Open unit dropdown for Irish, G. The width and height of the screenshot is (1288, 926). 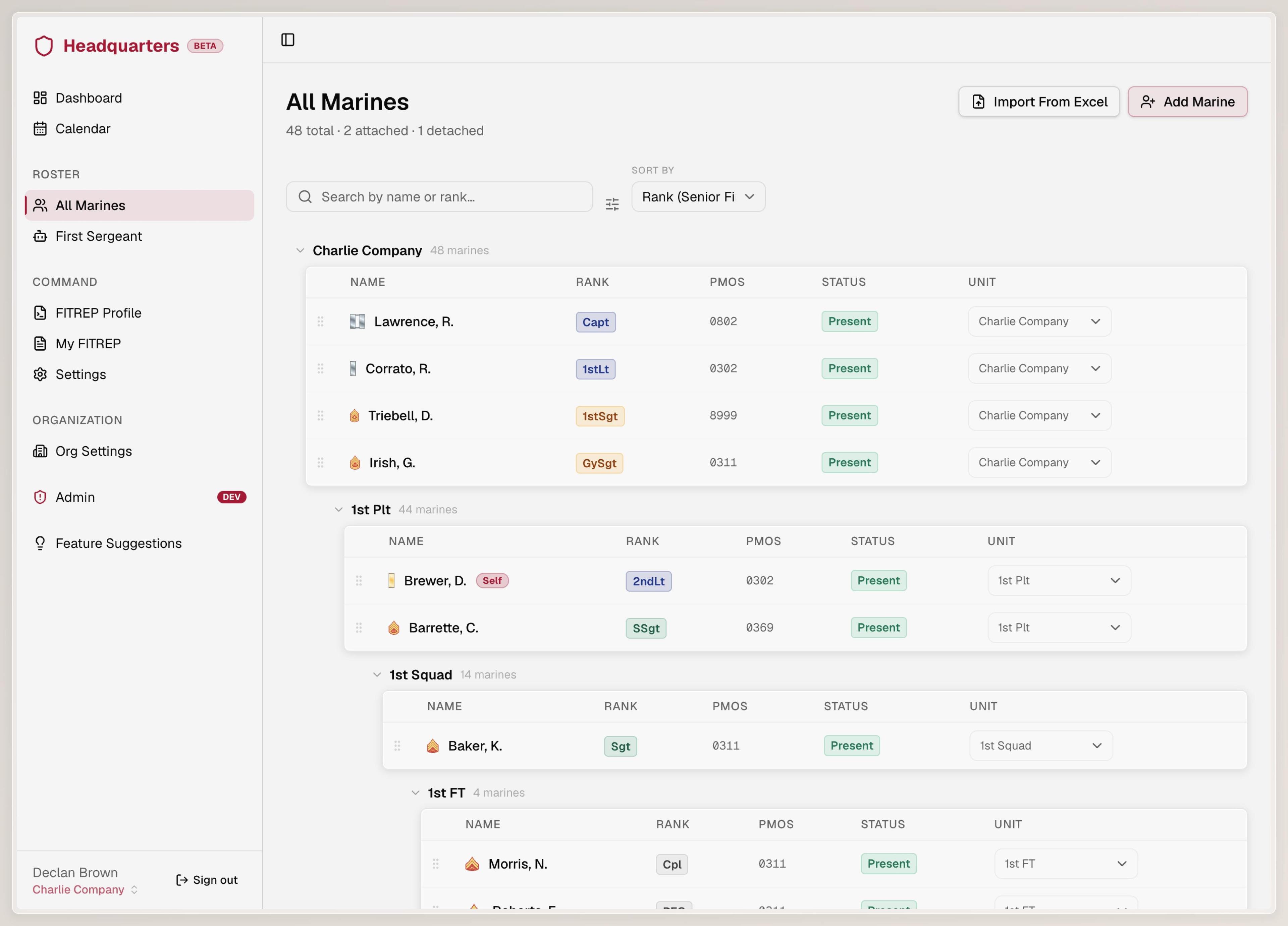1039,463
